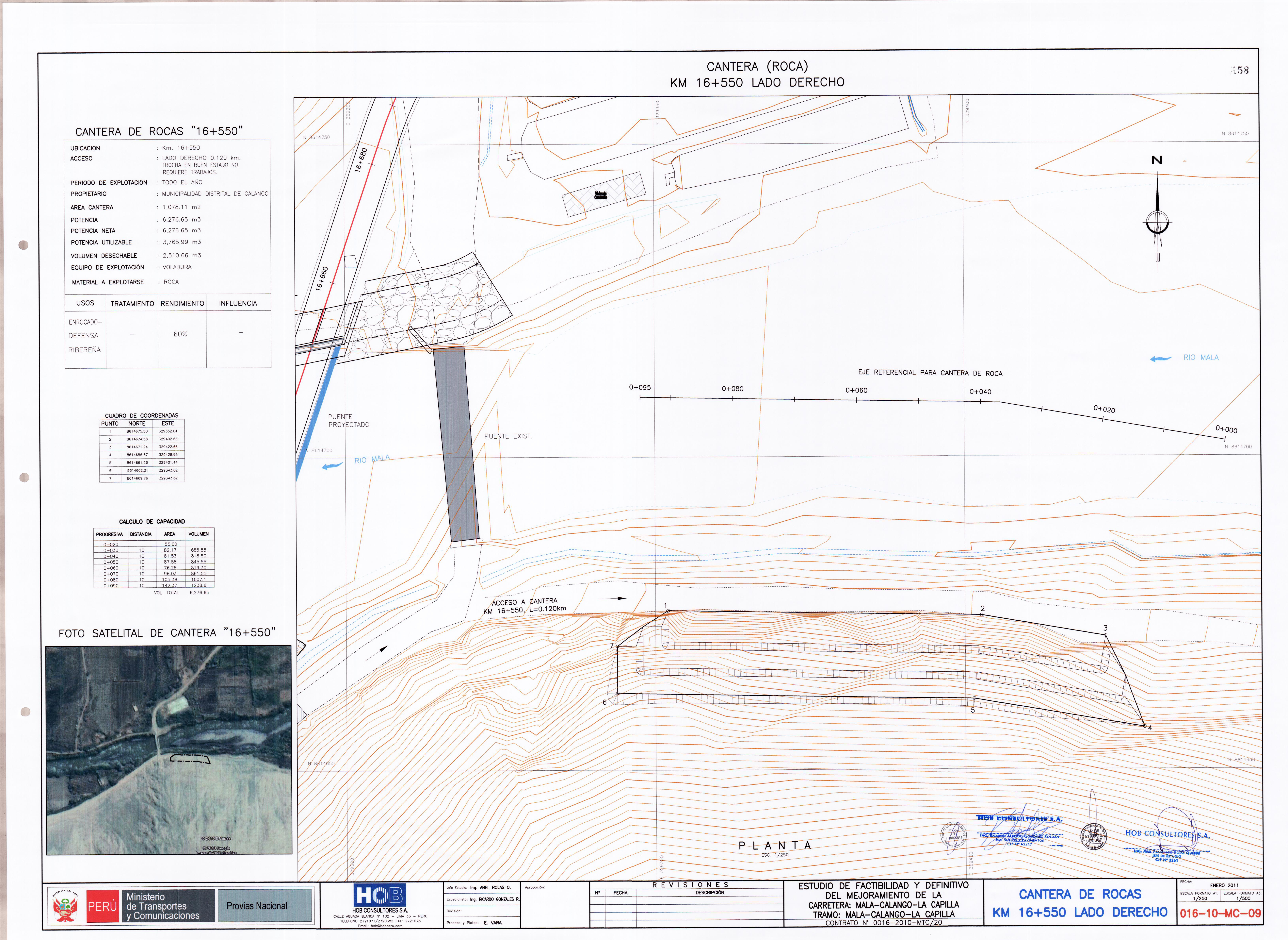Click the "RENDIMIENTO" table header
This screenshot has width=1288, height=940.
coord(182,304)
